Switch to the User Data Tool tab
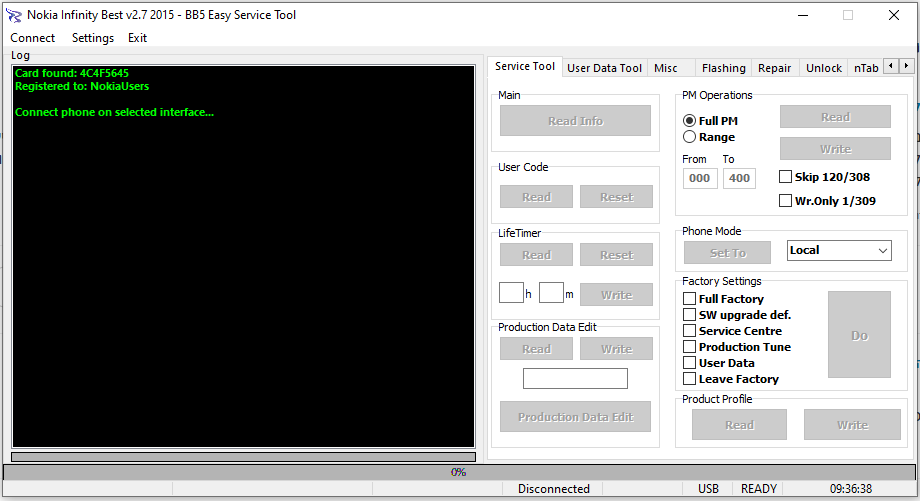Screen dimensions: 920x501 point(604,68)
